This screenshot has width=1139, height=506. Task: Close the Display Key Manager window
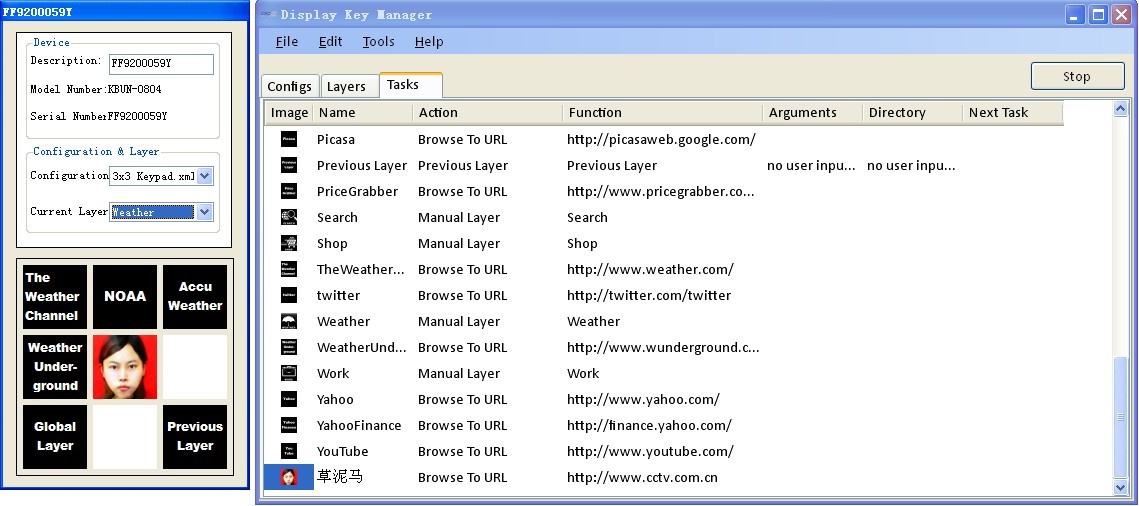(1121, 15)
